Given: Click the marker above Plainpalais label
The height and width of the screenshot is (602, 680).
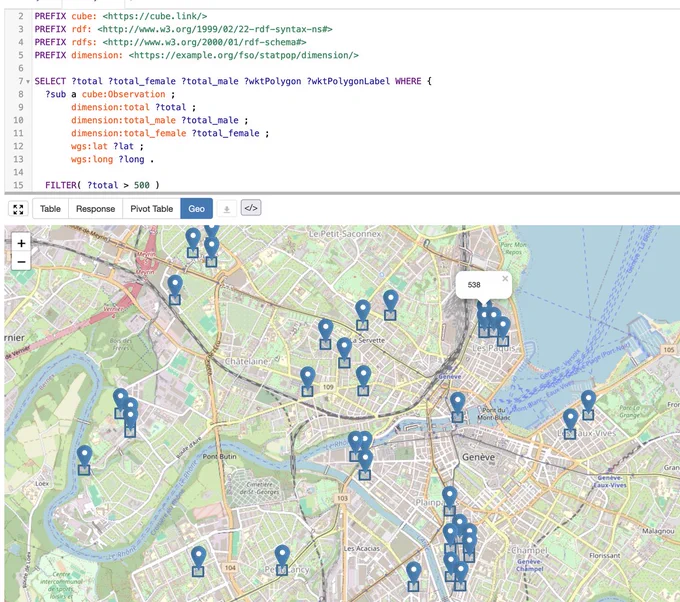Looking at the screenshot, I should click(x=450, y=501).
